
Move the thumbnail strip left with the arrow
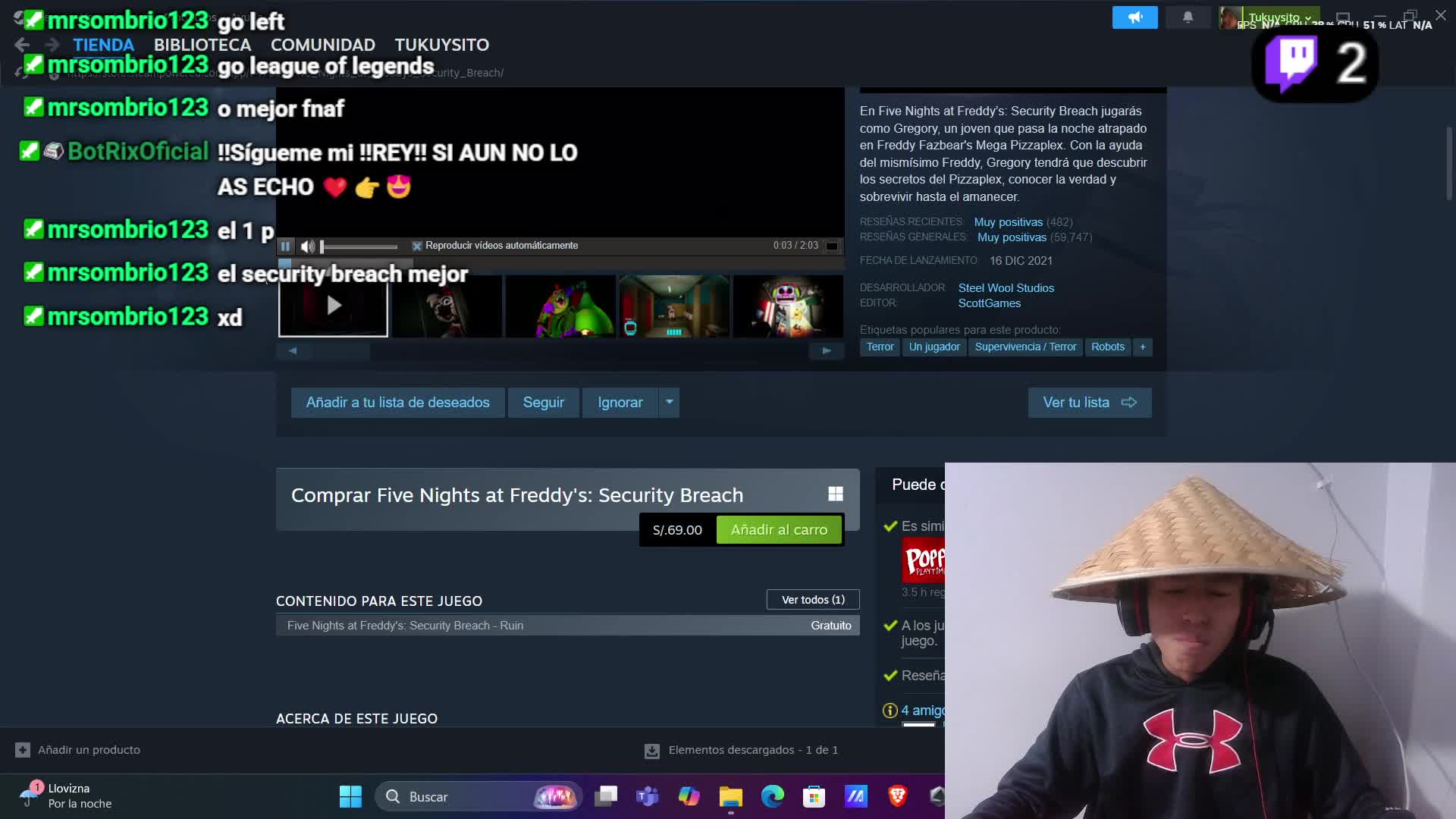click(x=293, y=350)
